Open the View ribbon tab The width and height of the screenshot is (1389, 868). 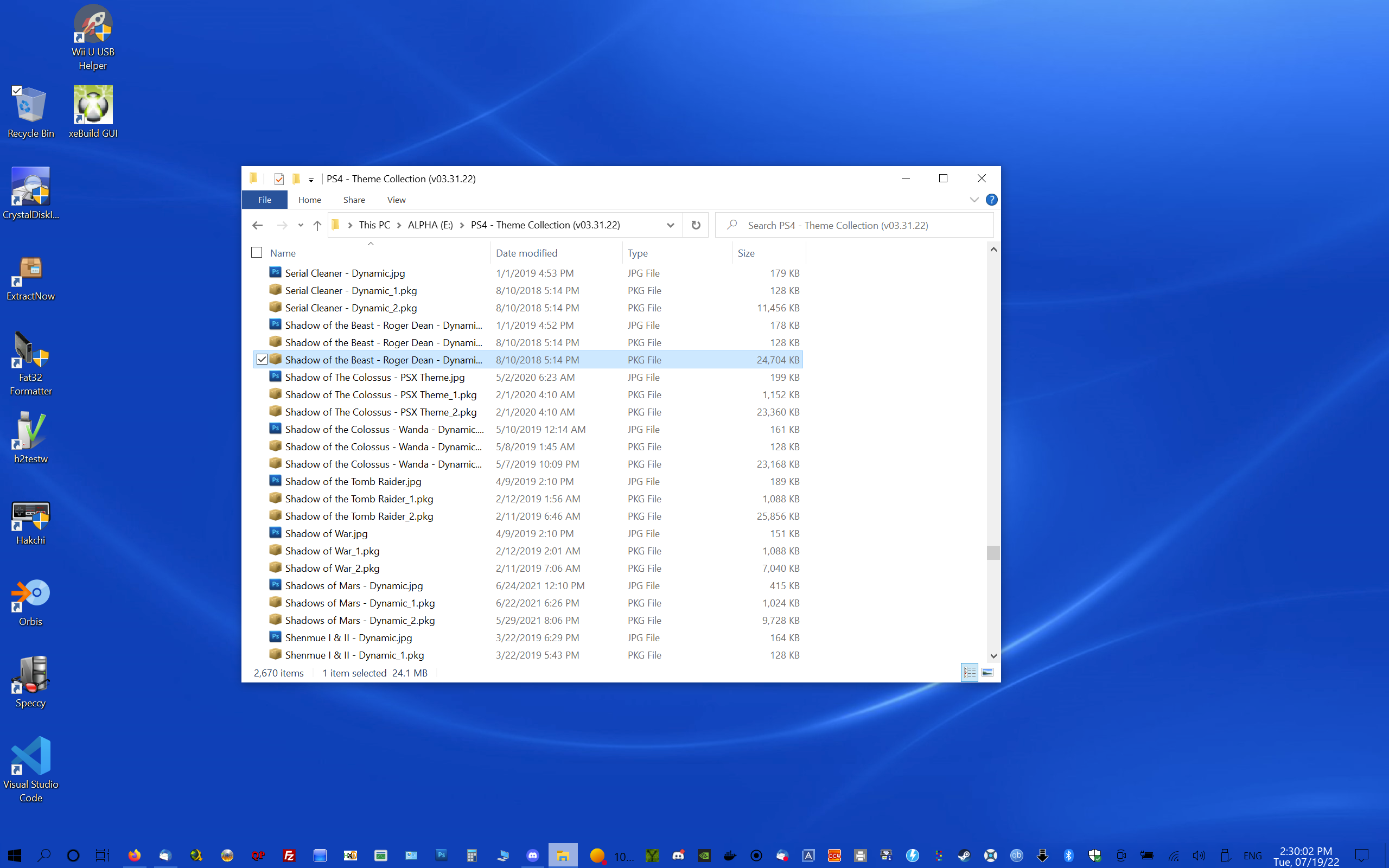pos(396,200)
